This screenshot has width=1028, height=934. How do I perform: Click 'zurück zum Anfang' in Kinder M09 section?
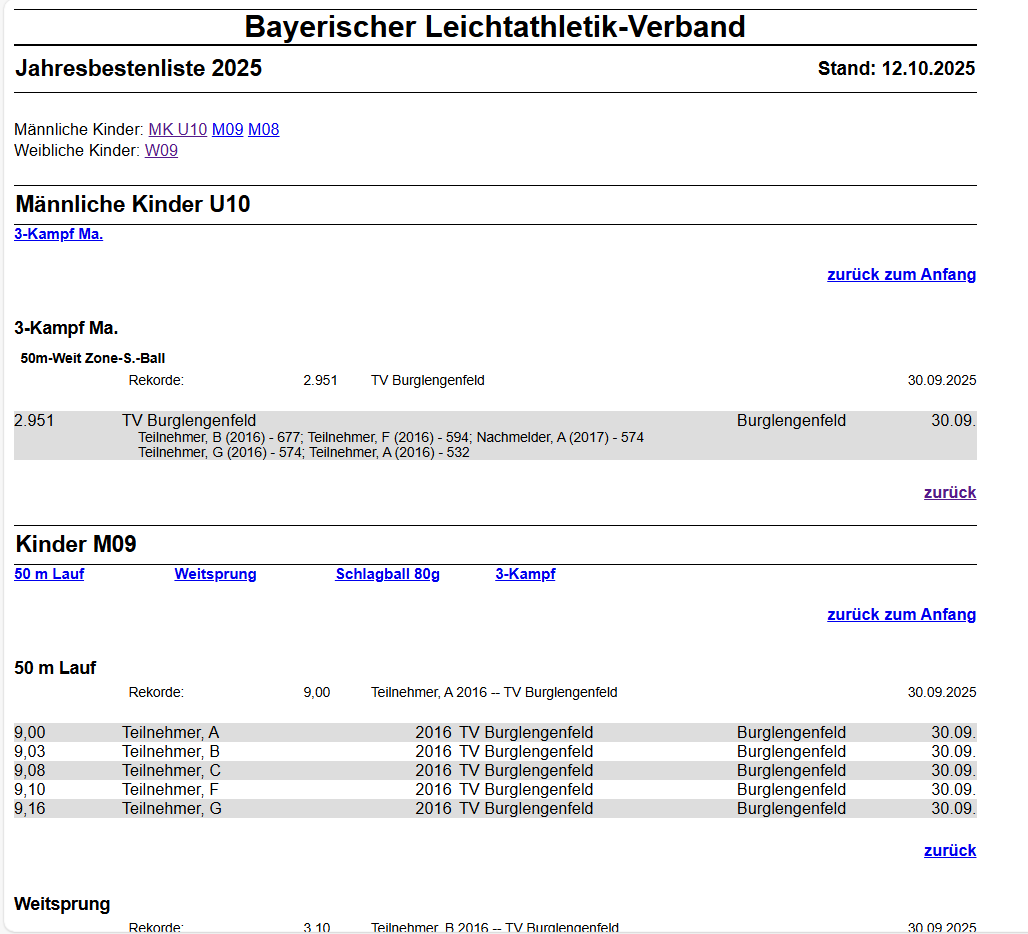tap(901, 615)
